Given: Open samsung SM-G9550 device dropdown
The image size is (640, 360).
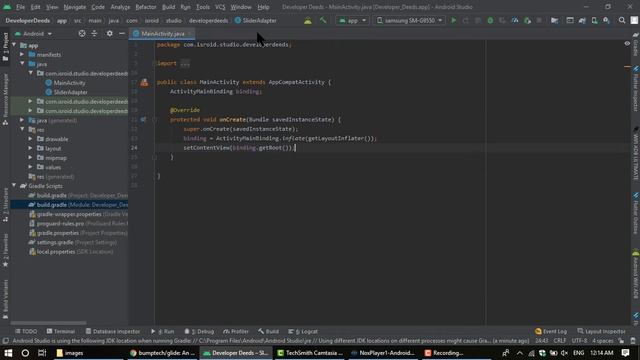Looking at the screenshot, I should click(x=409, y=20).
